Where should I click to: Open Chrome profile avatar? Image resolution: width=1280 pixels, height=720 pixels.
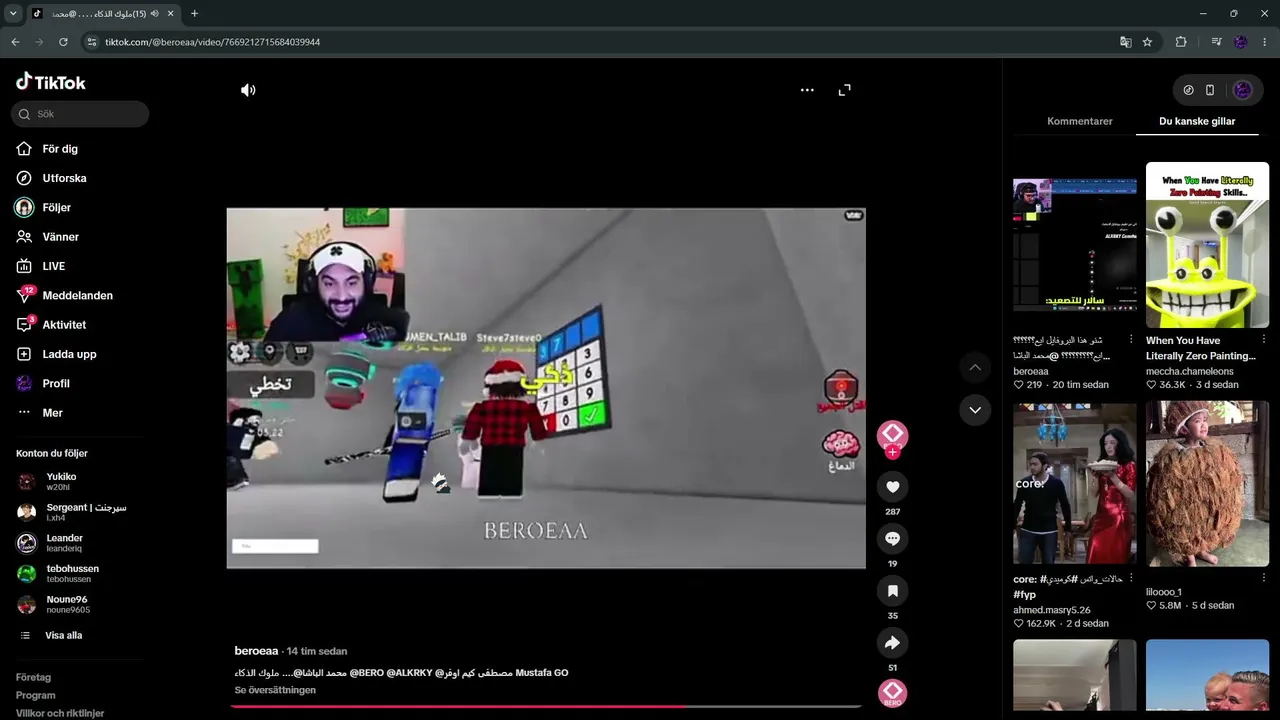pos(1241,42)
